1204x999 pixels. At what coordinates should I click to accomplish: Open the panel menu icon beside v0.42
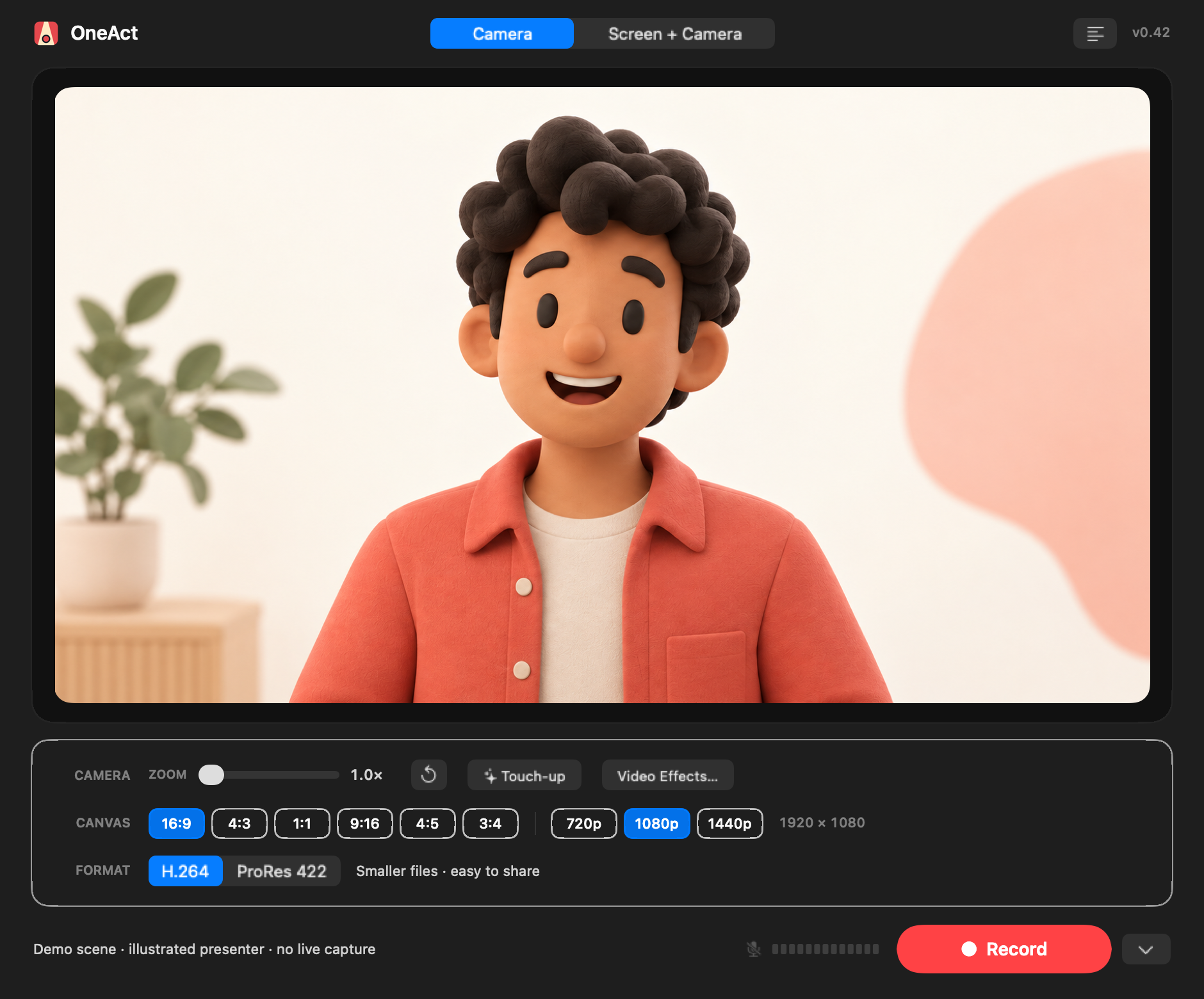1095,33
